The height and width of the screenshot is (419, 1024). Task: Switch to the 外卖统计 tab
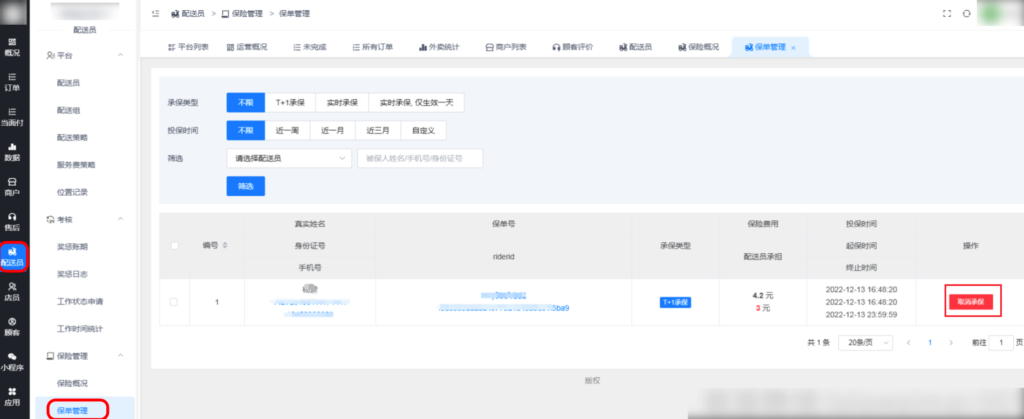click(x=439, y=47)
